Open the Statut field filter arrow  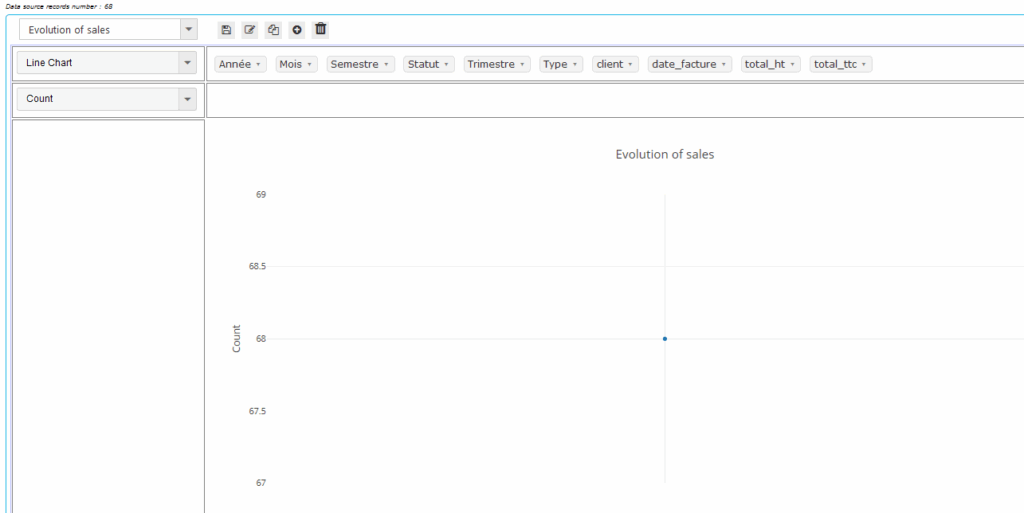(446, 65)
